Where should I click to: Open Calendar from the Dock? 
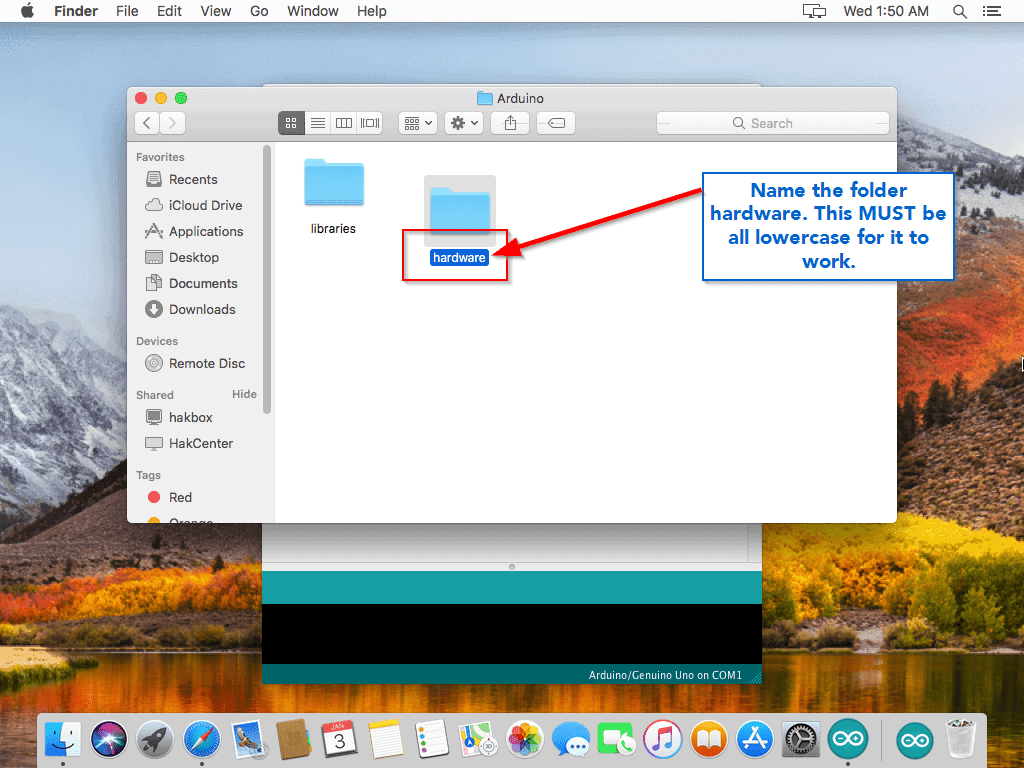339,739
